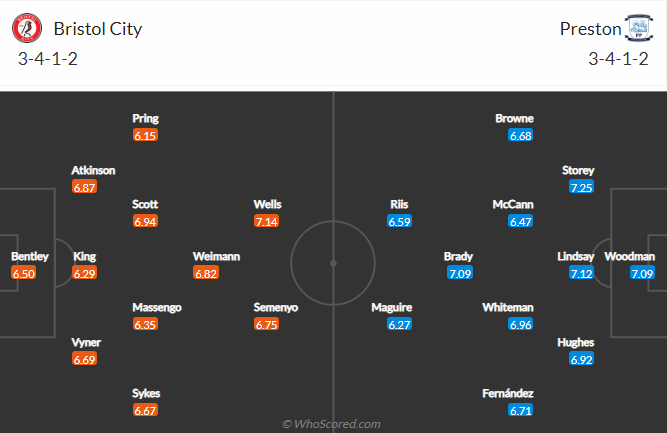Open the Preston team name link
The image size is (667, 433).
(x=590, y=29)
